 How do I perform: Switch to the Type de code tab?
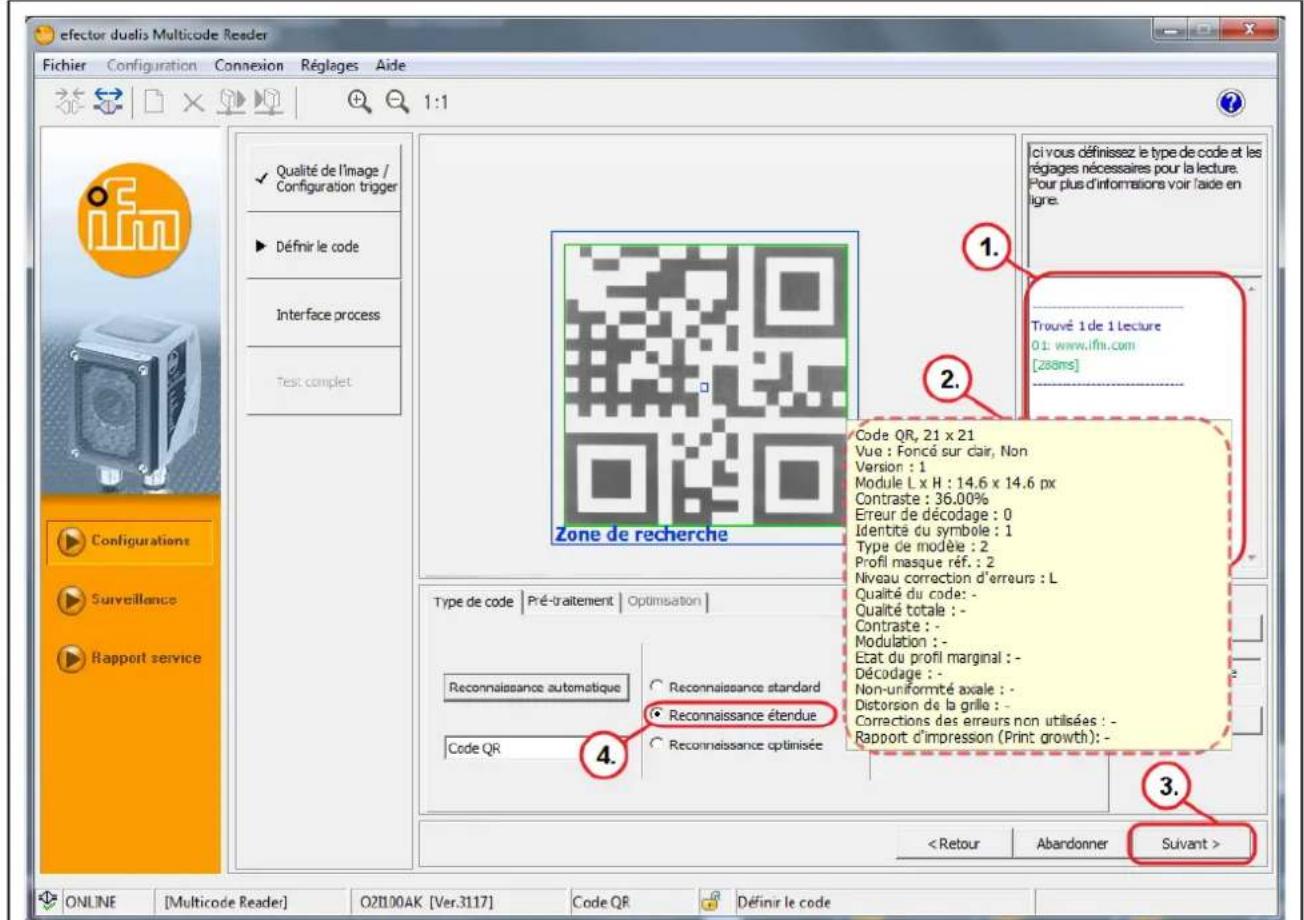475,601
